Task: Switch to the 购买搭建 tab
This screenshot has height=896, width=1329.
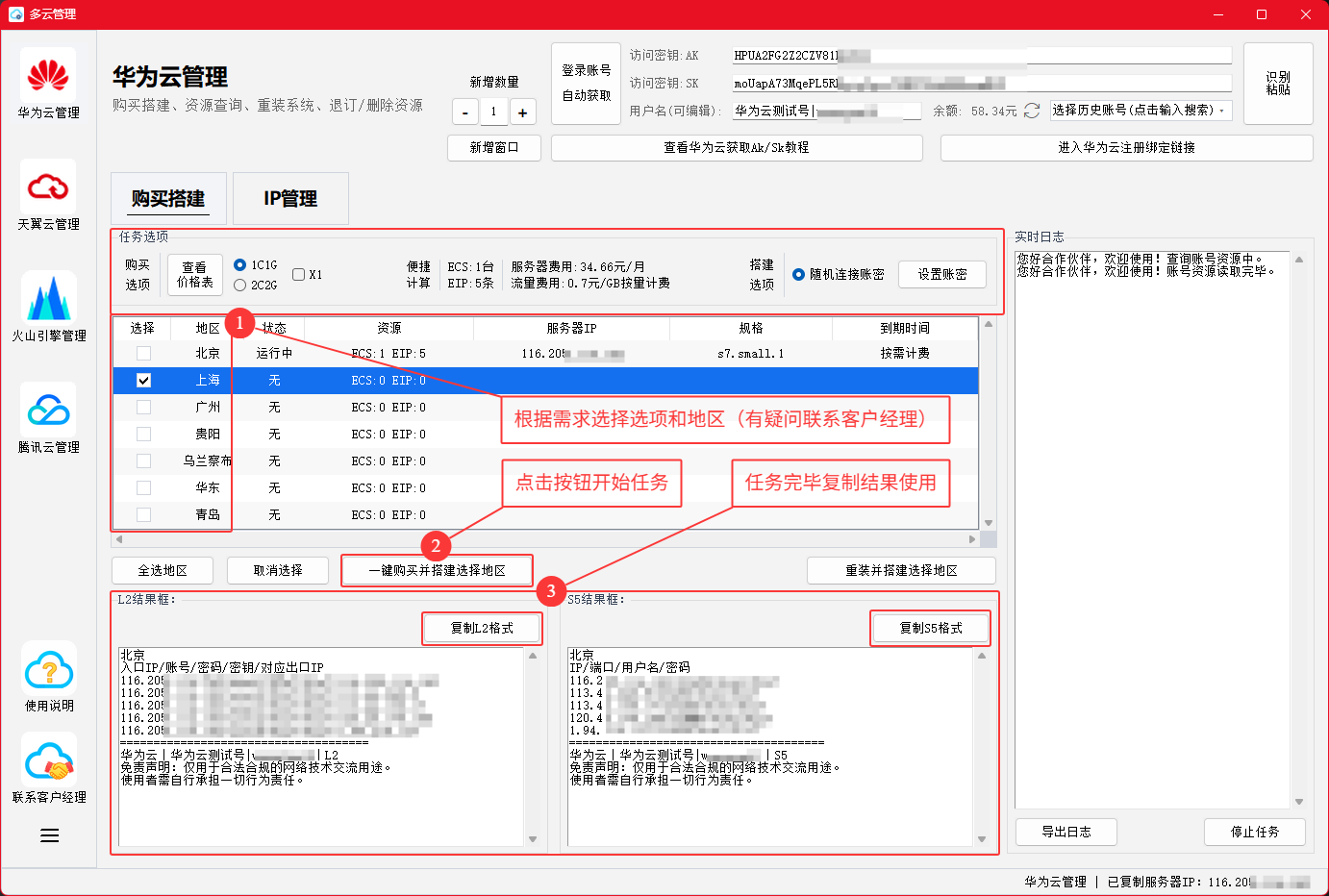Action: tap(168, 198)
